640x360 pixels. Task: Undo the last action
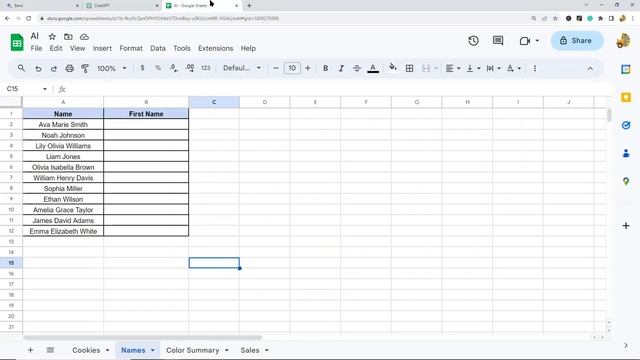pos(38,68)
